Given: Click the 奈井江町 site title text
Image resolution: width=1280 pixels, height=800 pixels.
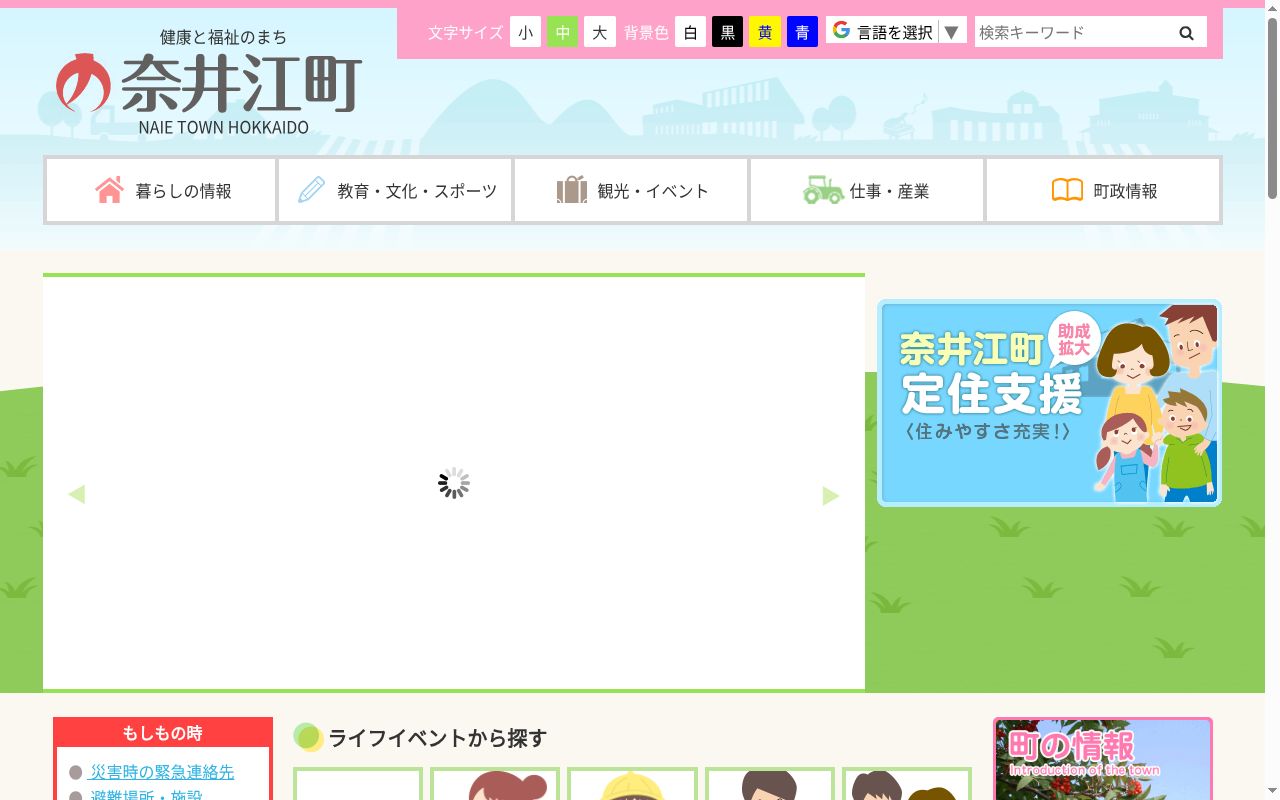Looking at the screenshot, I should pos(241,82).
